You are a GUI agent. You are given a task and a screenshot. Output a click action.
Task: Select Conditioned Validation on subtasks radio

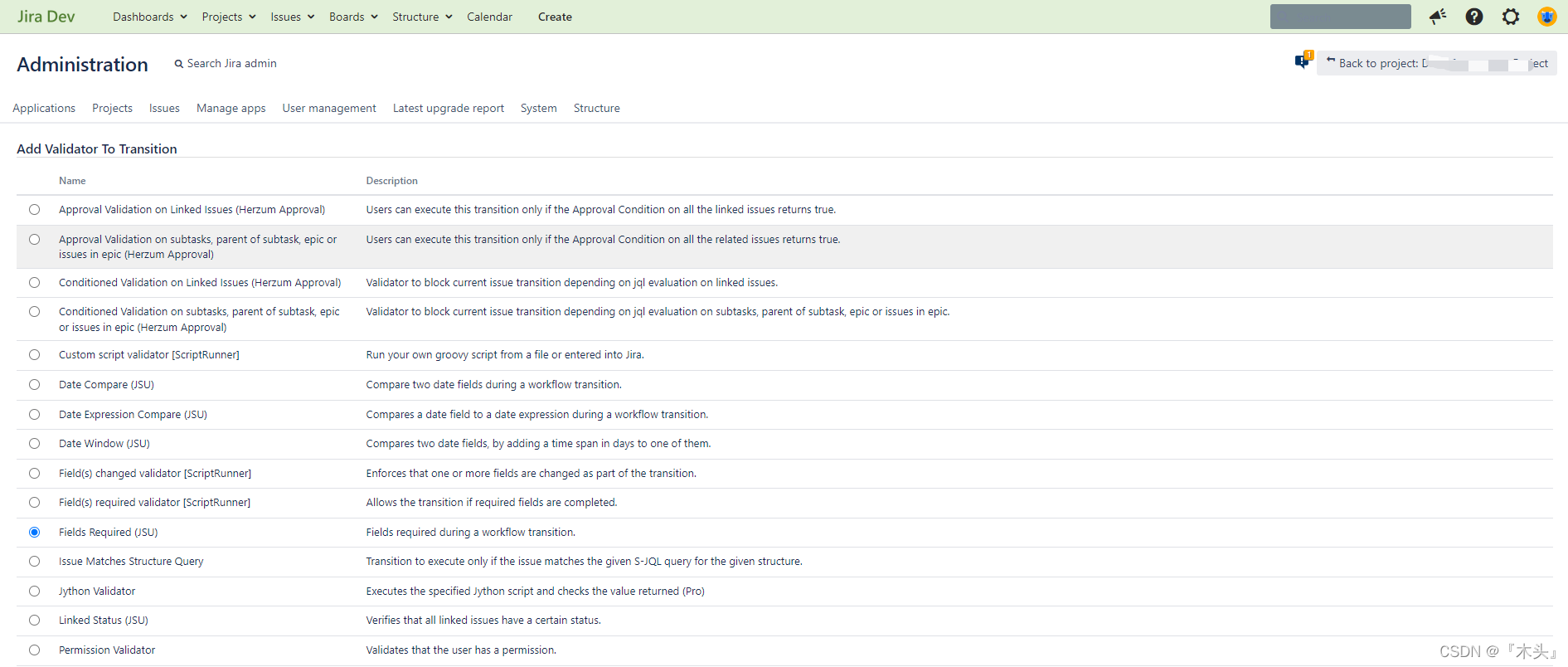pyautogui.click(x=34, y=312)
